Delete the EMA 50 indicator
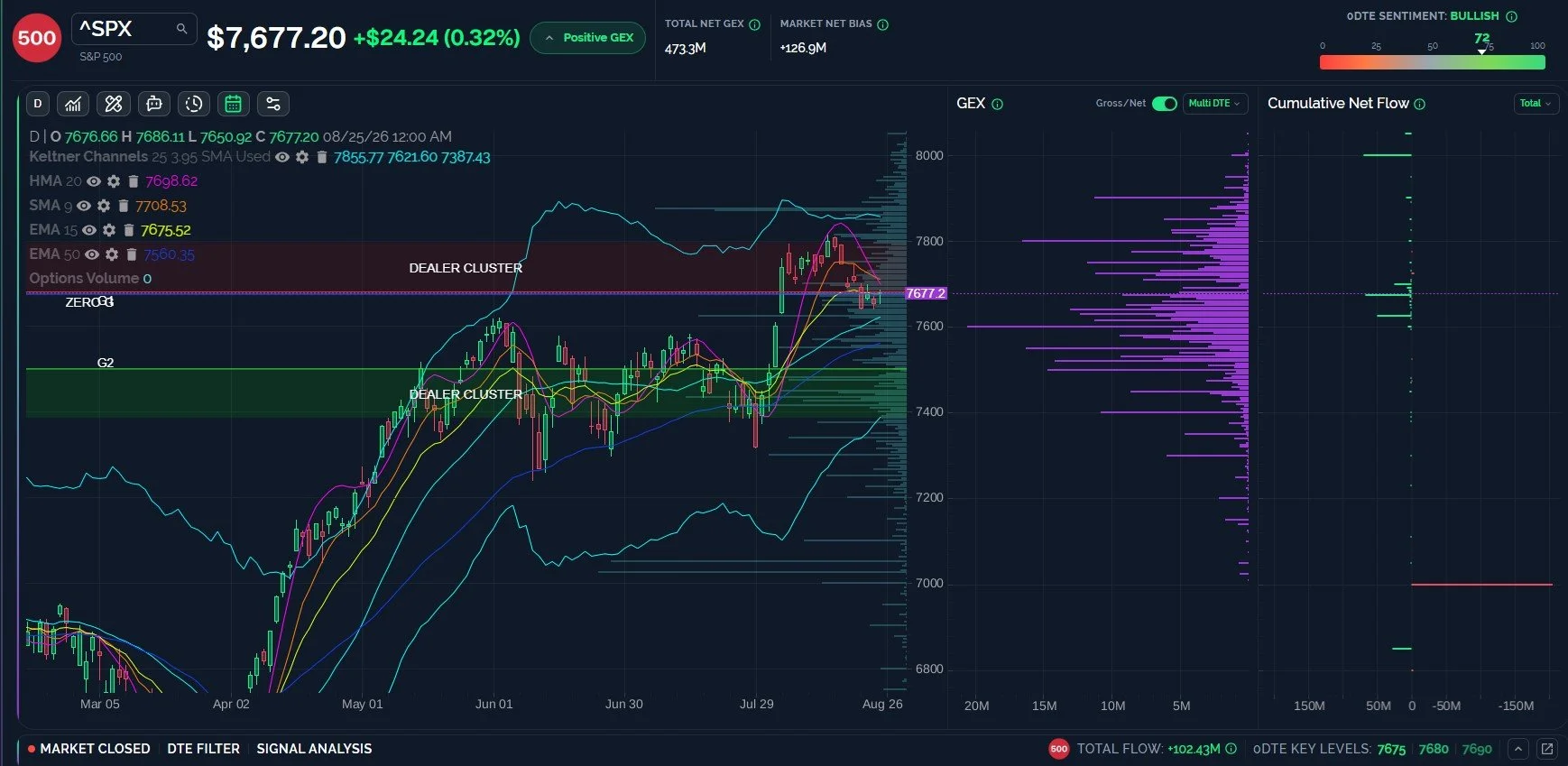 click(131, 254)
